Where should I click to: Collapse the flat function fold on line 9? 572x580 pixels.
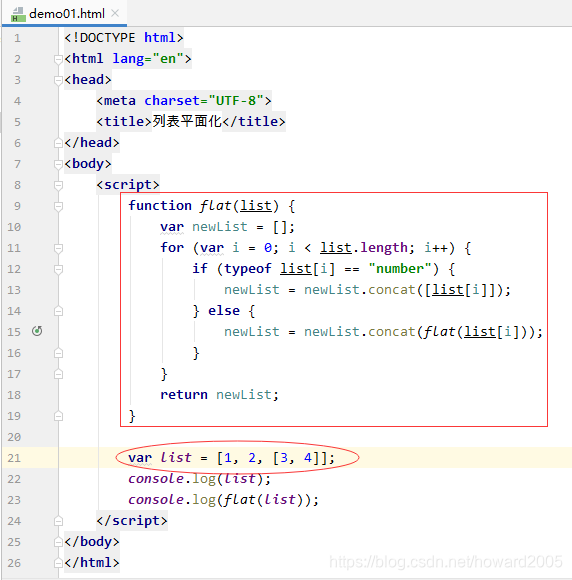click(x=58, y=206)
